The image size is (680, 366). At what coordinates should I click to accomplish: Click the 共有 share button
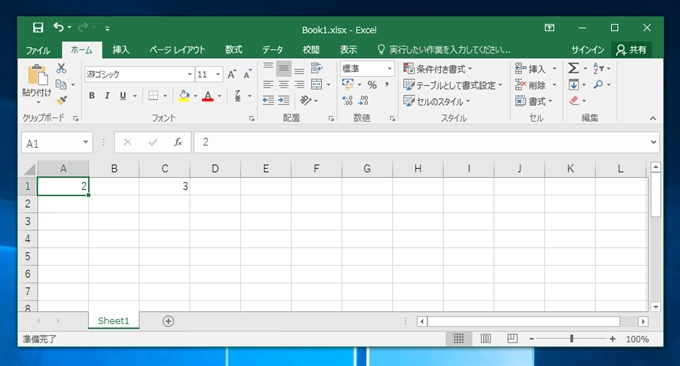[631, 50]
